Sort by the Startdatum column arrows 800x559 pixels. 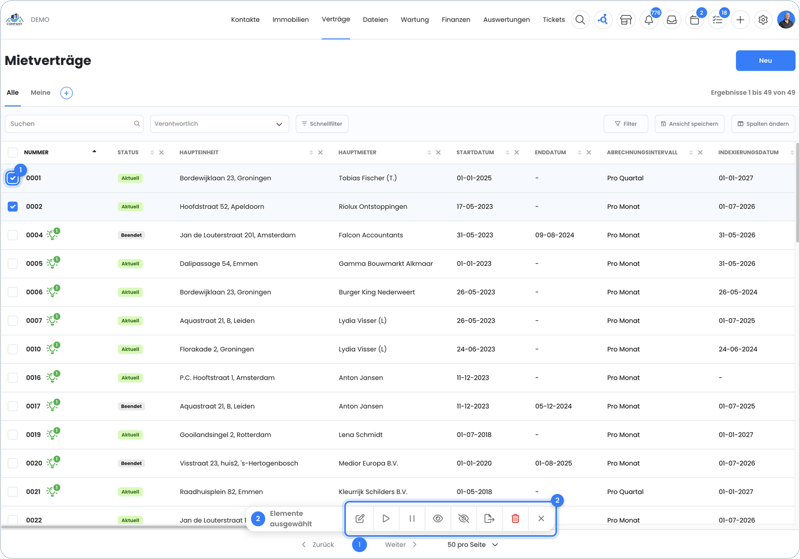tap(507, 153)
